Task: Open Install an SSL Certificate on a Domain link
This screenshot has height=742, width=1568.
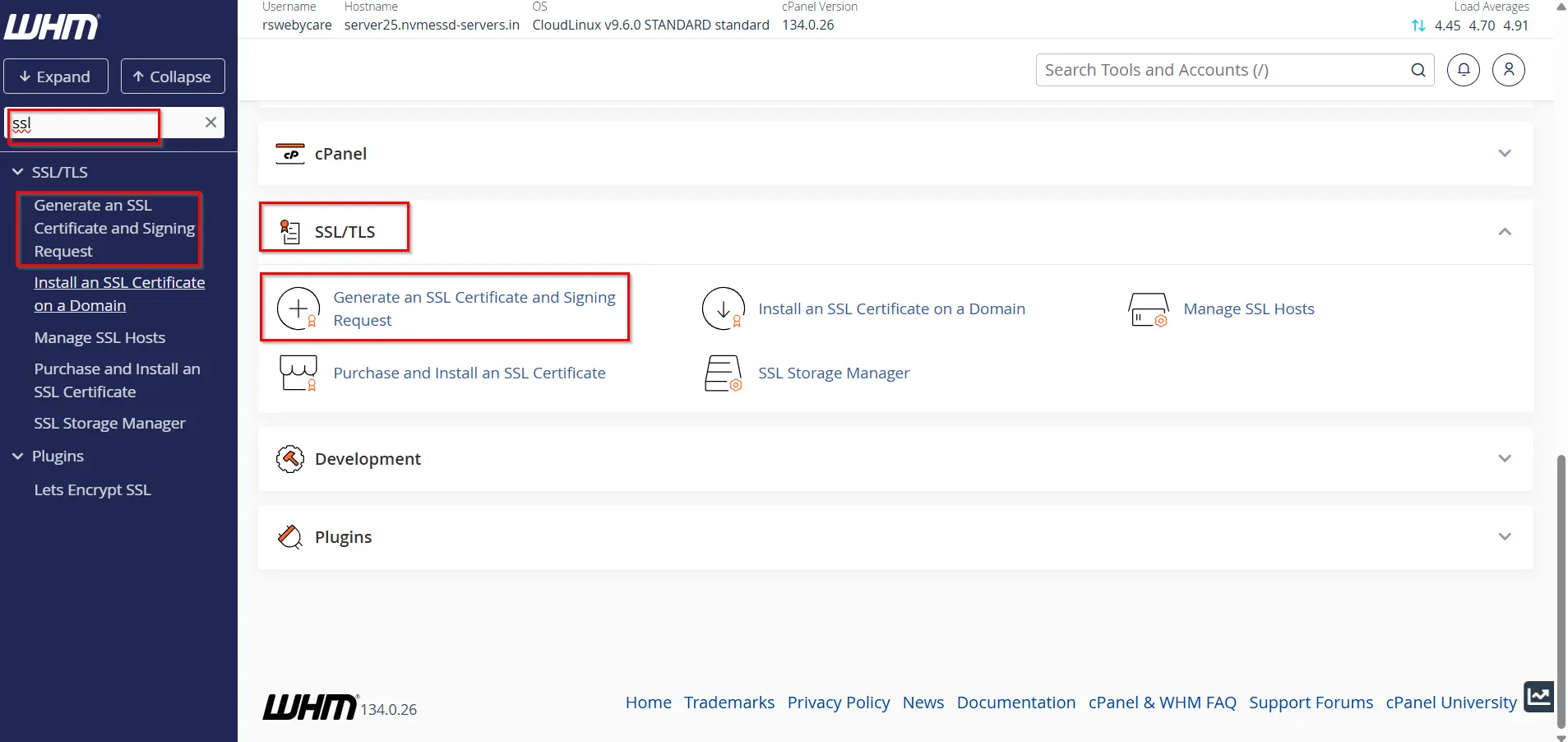Action: click(x=891, y=309)
